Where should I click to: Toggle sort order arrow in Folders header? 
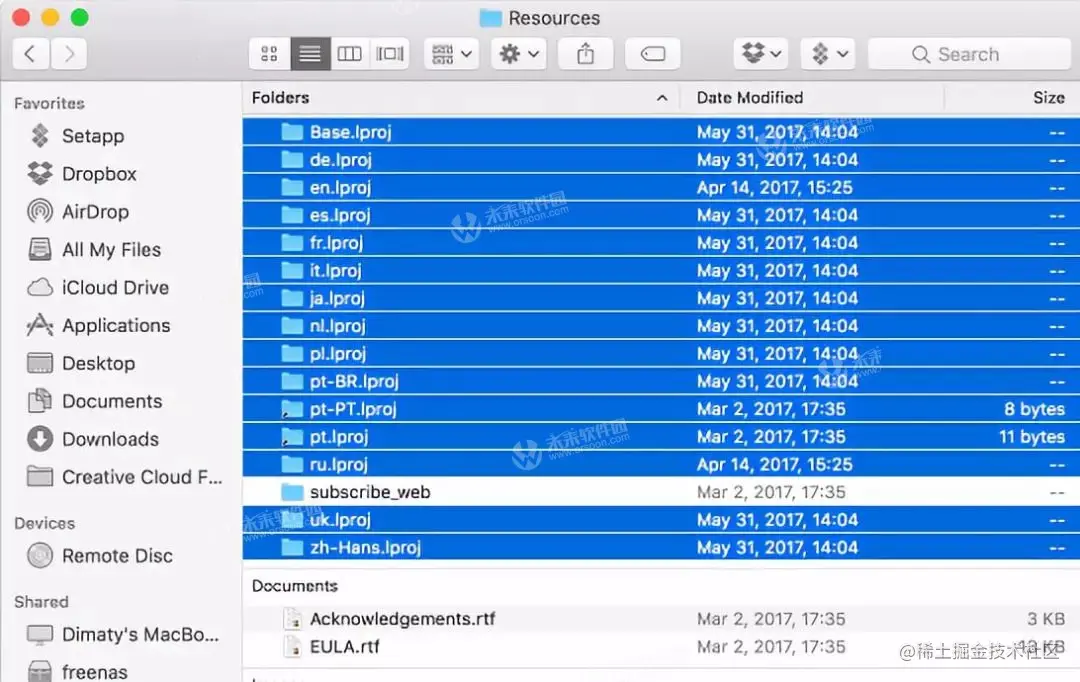(x=662, y=98)
